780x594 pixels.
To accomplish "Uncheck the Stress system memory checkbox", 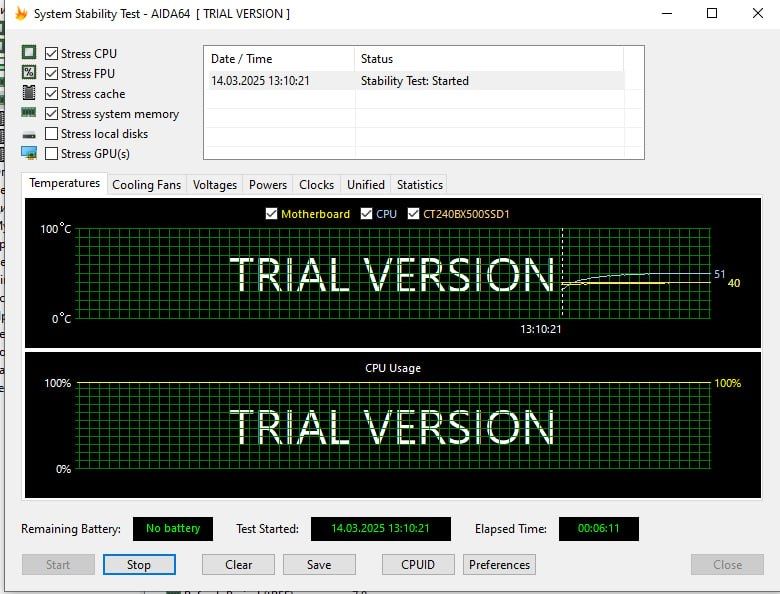I will [51, 113].
